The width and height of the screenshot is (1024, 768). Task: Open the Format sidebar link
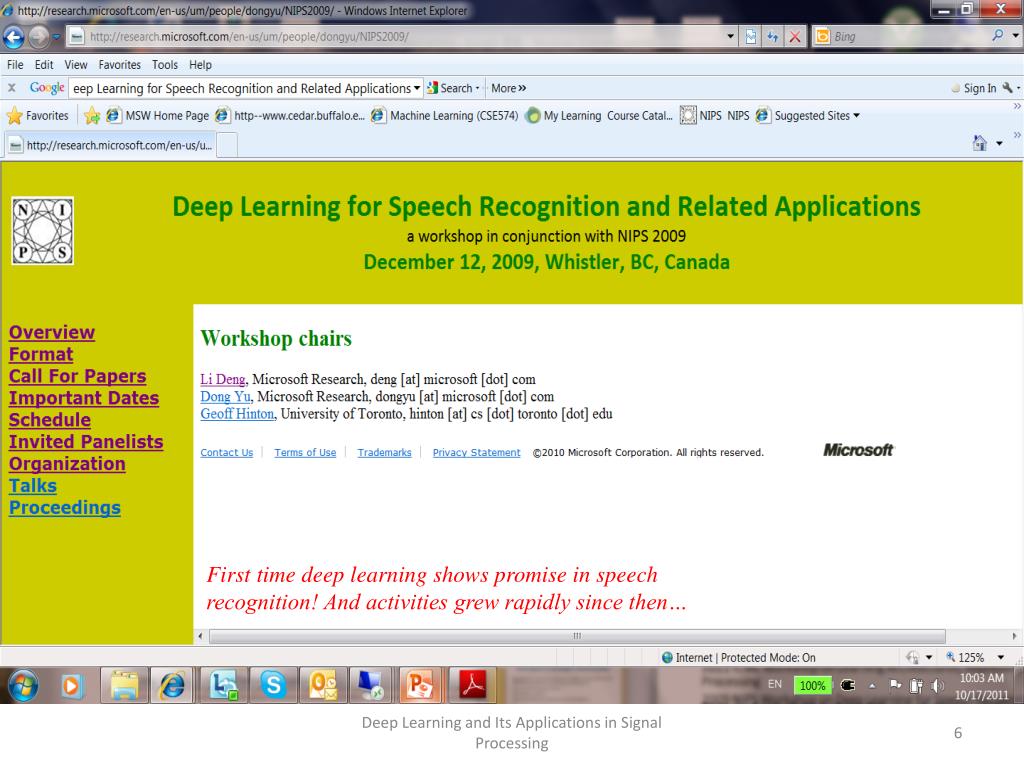pyautogui.click(x=41, y=355)
